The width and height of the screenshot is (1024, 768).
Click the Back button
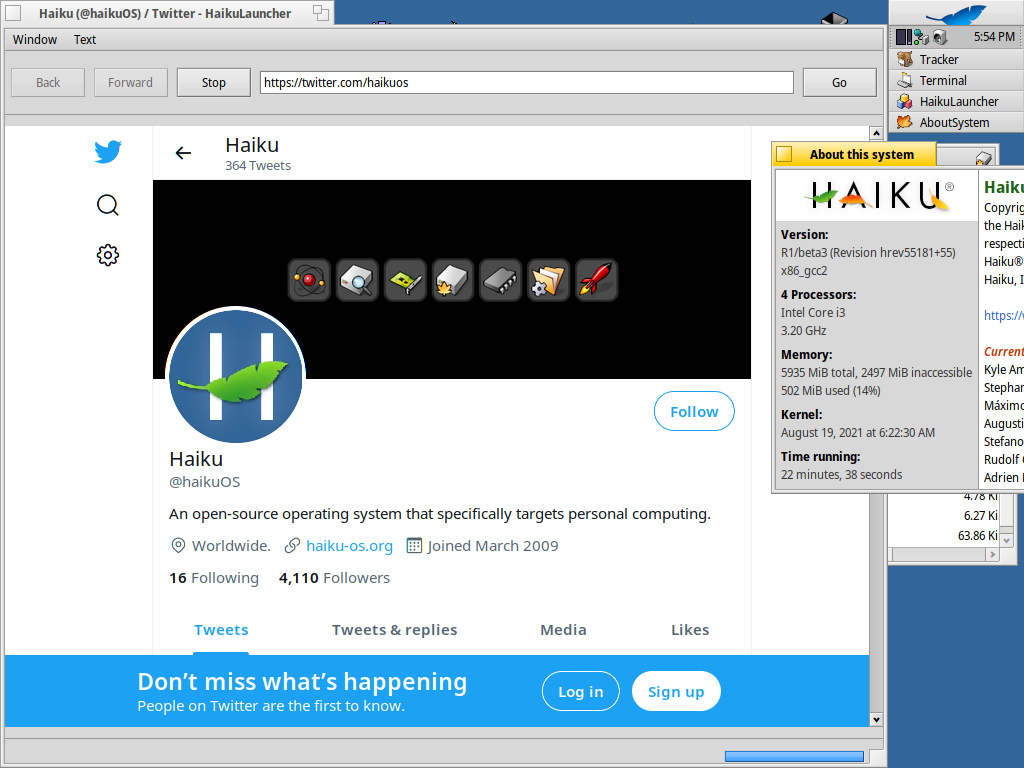coord(48,82)
